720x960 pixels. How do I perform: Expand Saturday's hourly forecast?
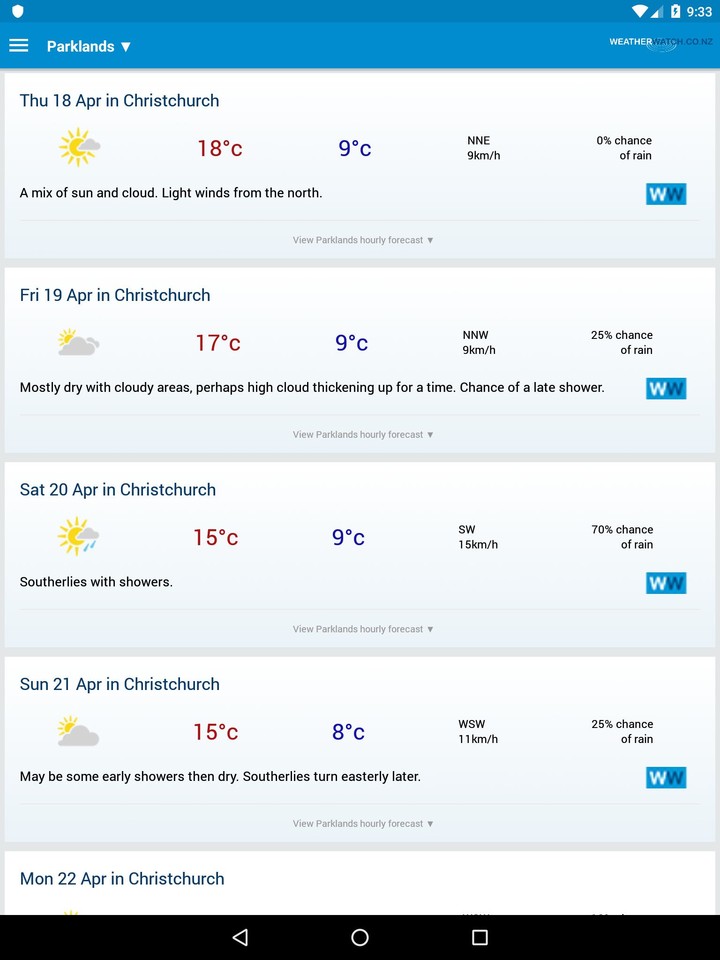[362, 629]
